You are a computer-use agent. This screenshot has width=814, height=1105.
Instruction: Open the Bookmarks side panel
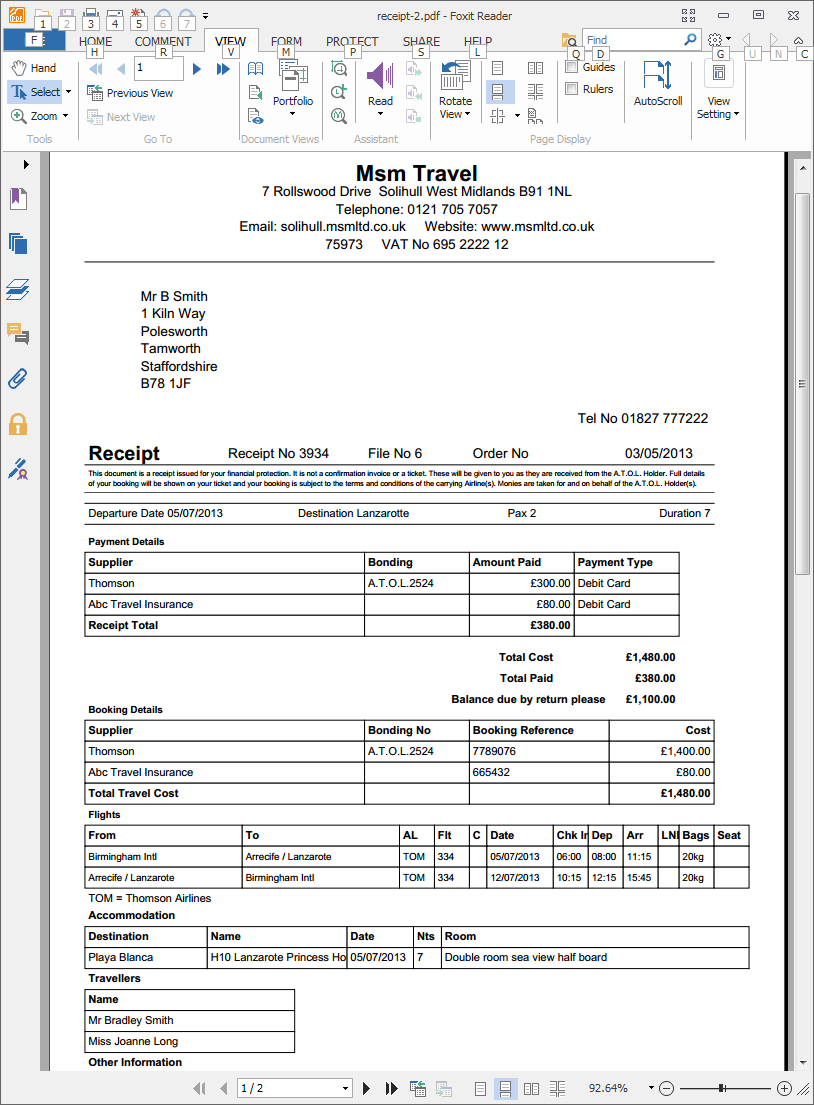pyautogui.click(x=18, y=199)
